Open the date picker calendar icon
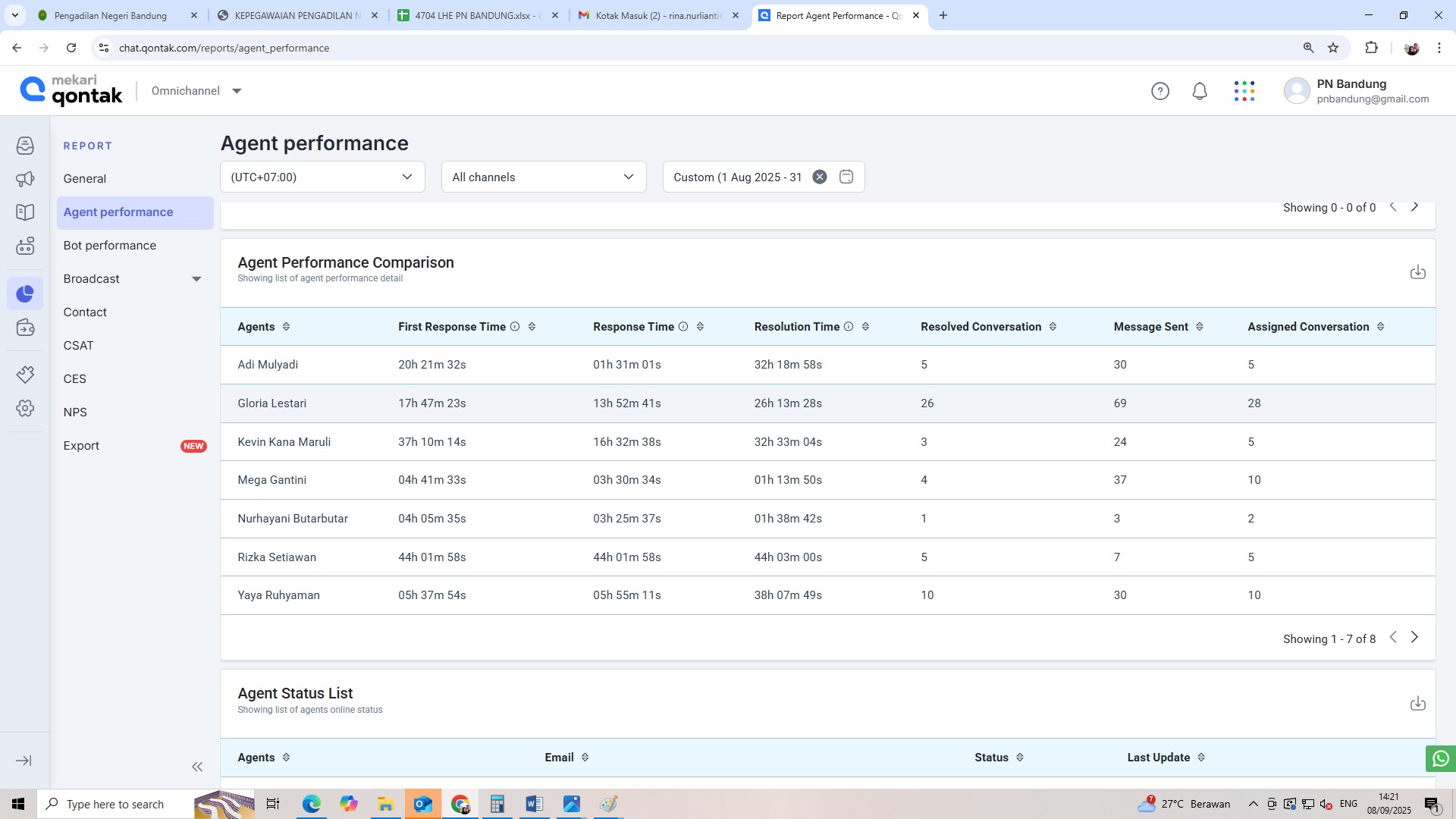This screenshot has width=1456, height=819. (846, 177)
